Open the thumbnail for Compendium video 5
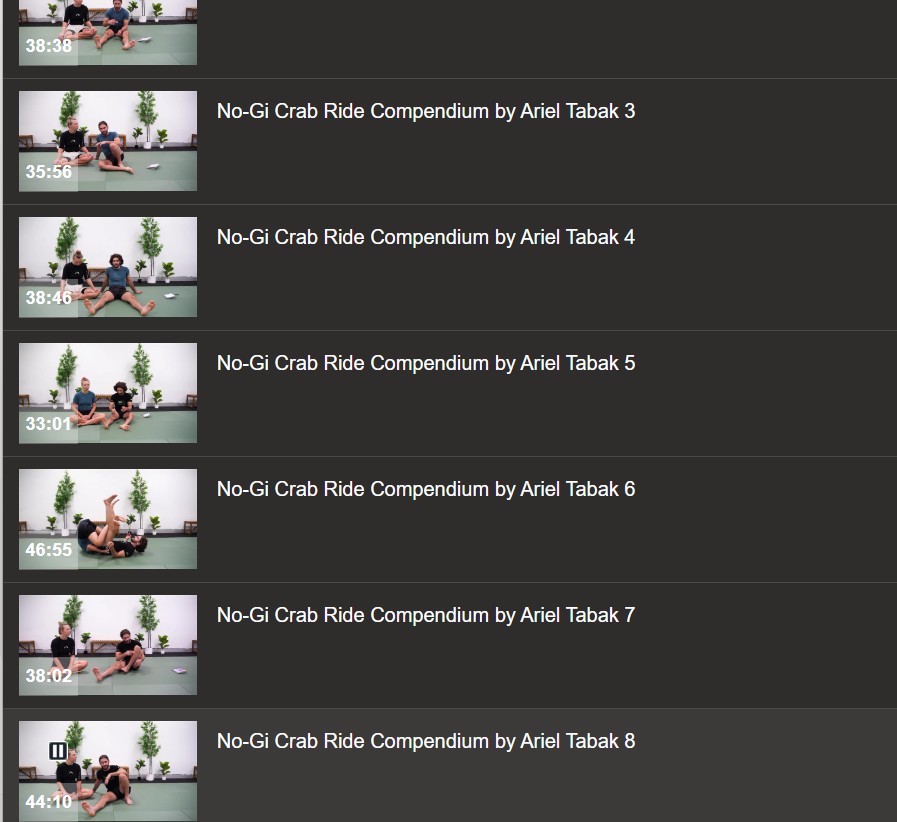Screen dimensions: 897x822 pos(108,393)
